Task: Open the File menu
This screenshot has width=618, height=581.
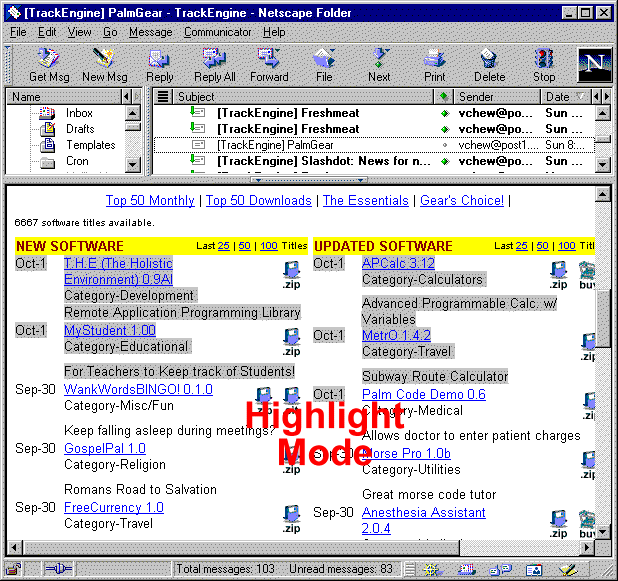Action: [x=18, y=32]
